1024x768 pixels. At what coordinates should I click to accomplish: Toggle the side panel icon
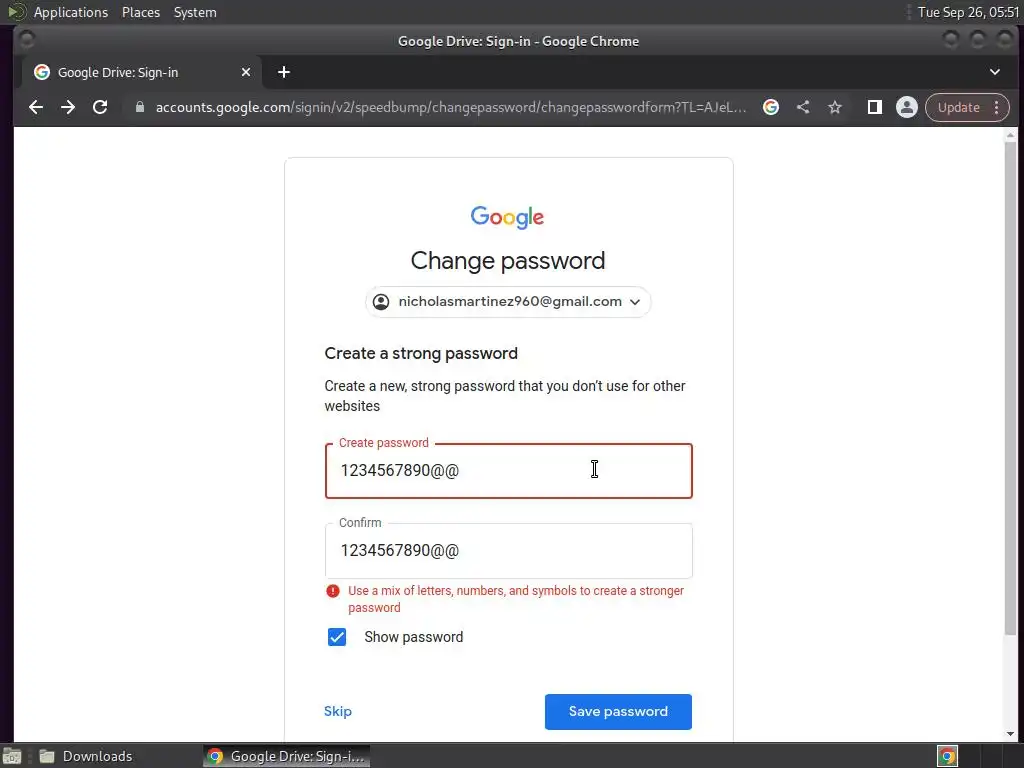tap(874, 107)
